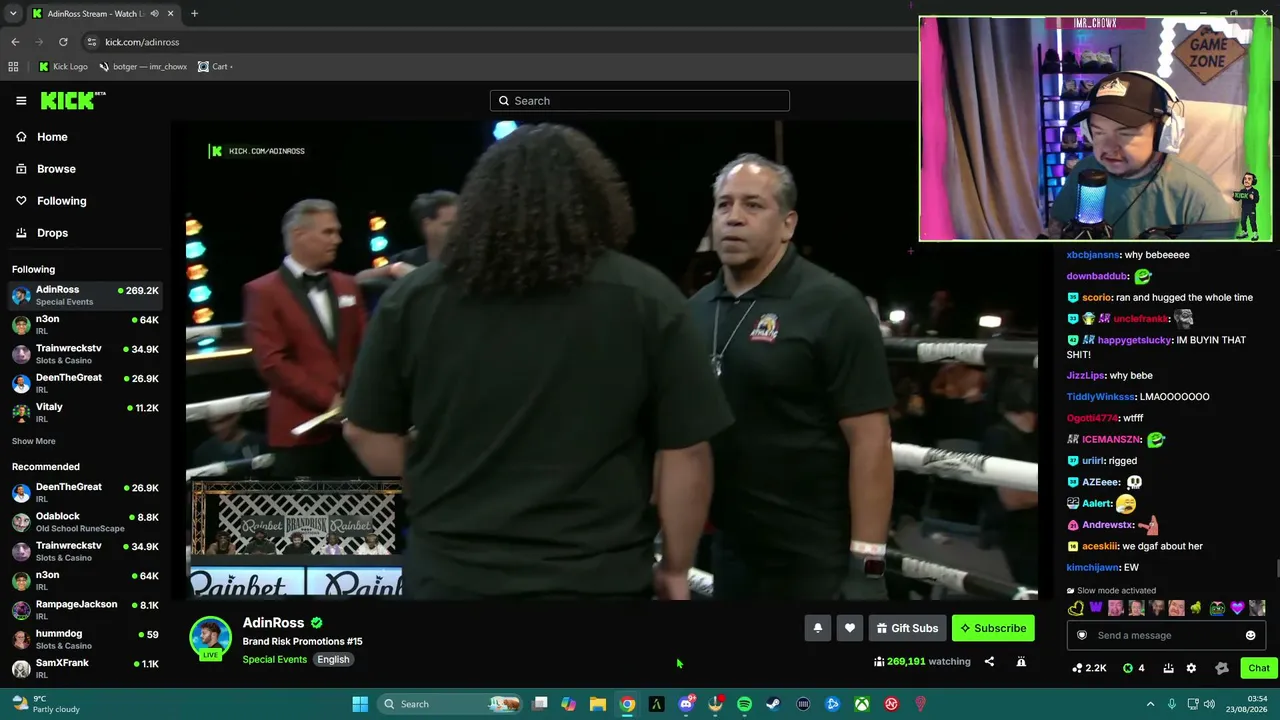This screenshot has height=720, width=1280.
Task: Reload the page in Chrome
Action: pos(63,42)
